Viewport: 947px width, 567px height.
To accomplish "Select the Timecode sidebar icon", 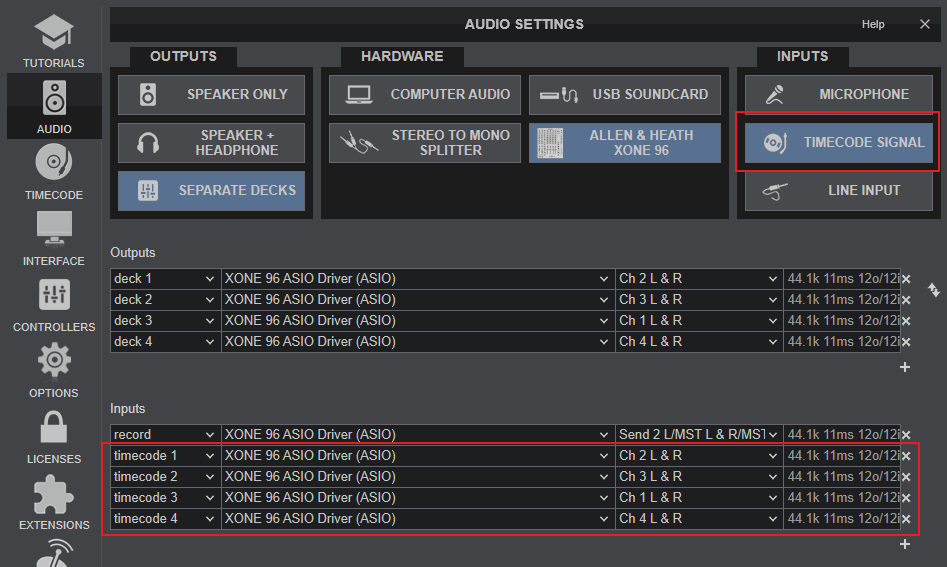I will [53, 171].
